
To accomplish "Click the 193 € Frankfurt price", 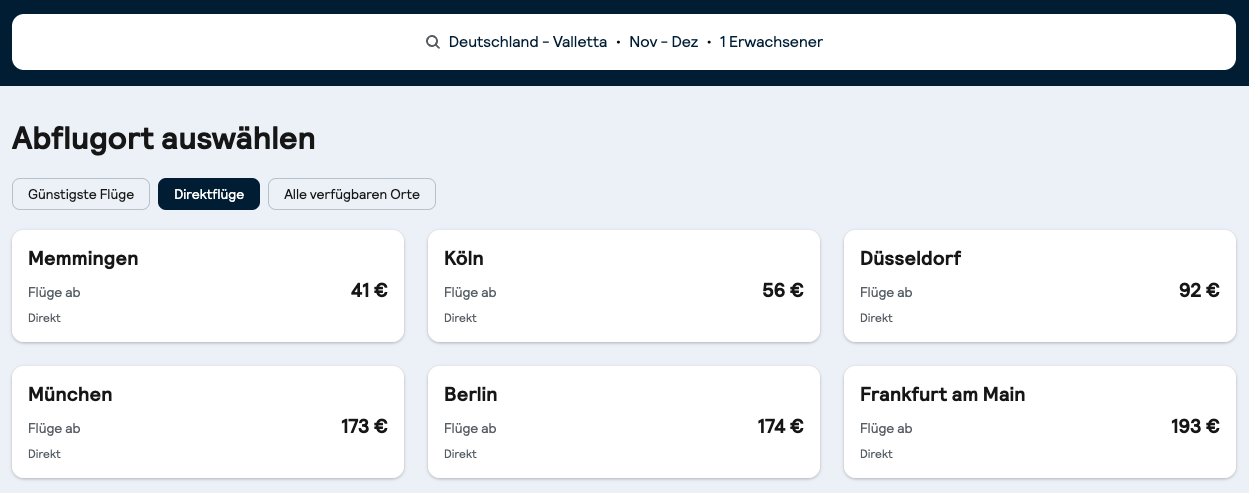I will [x=1195, y=427].
